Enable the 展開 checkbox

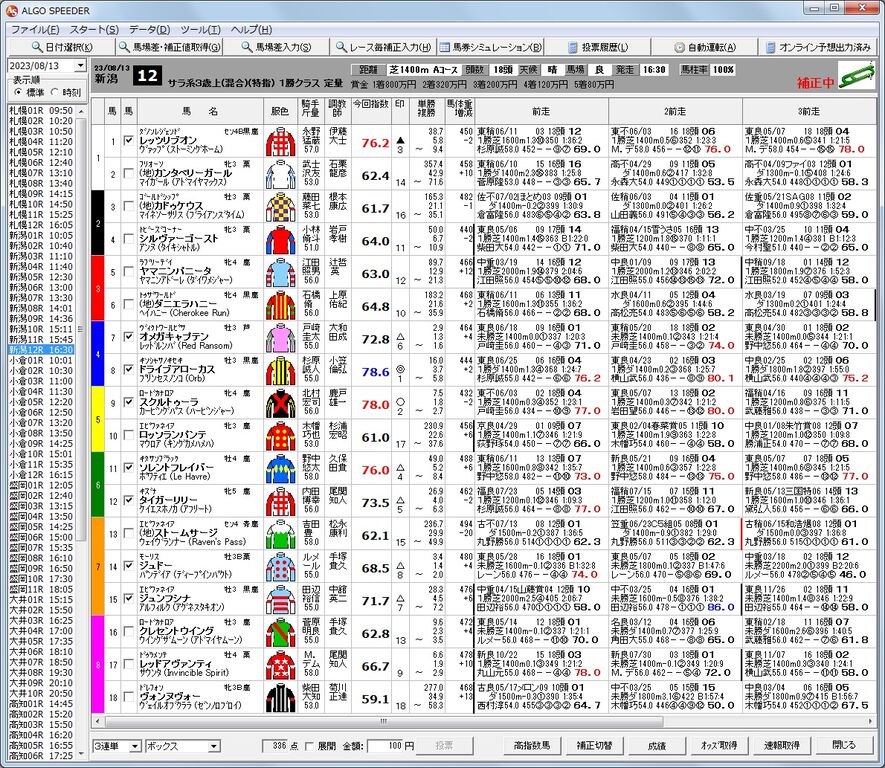click(309, 746)
